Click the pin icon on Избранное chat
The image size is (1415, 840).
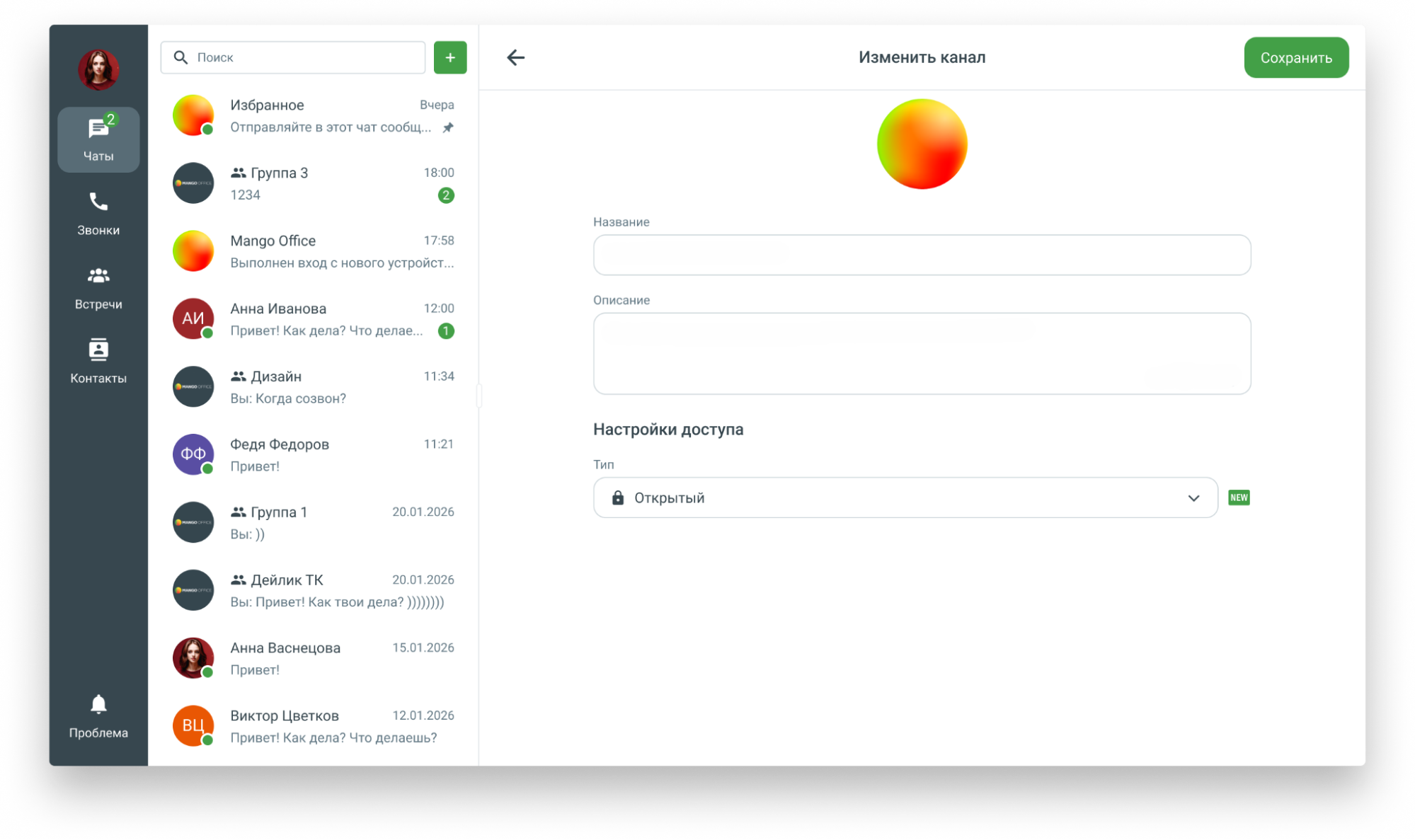click(x=448, y=127)
